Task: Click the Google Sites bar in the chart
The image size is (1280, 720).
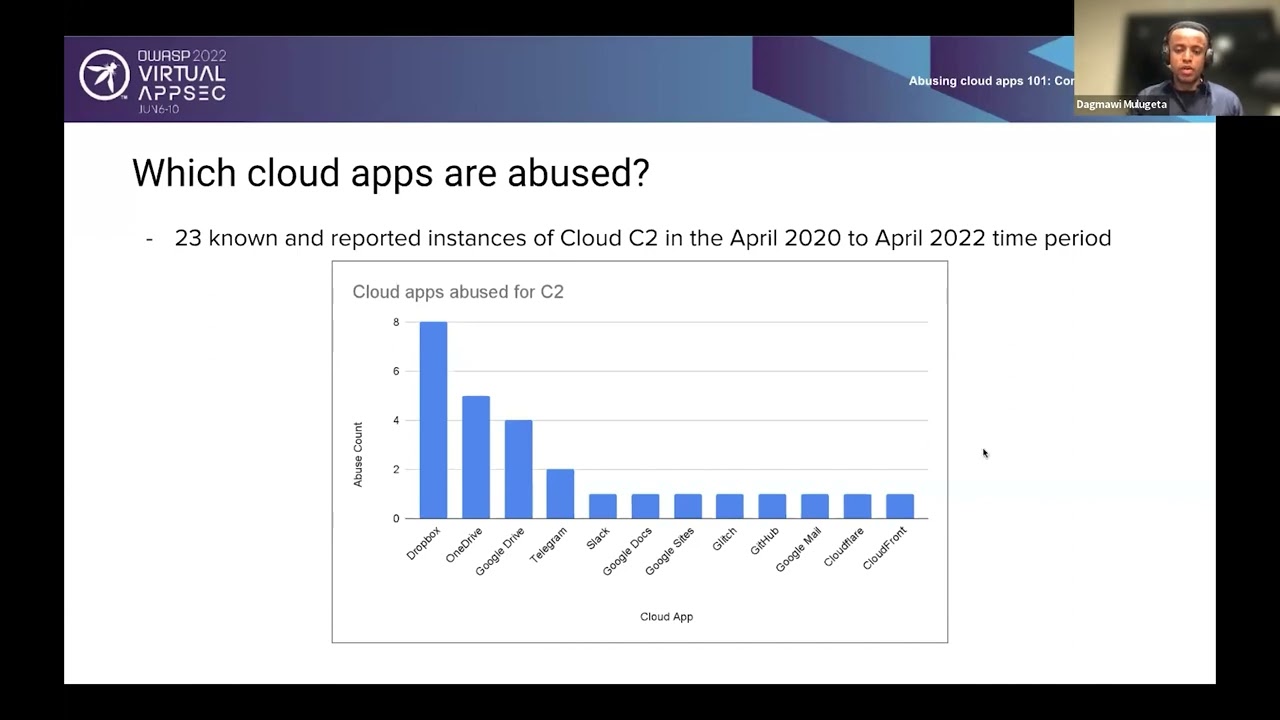Action: click(687, 506)
